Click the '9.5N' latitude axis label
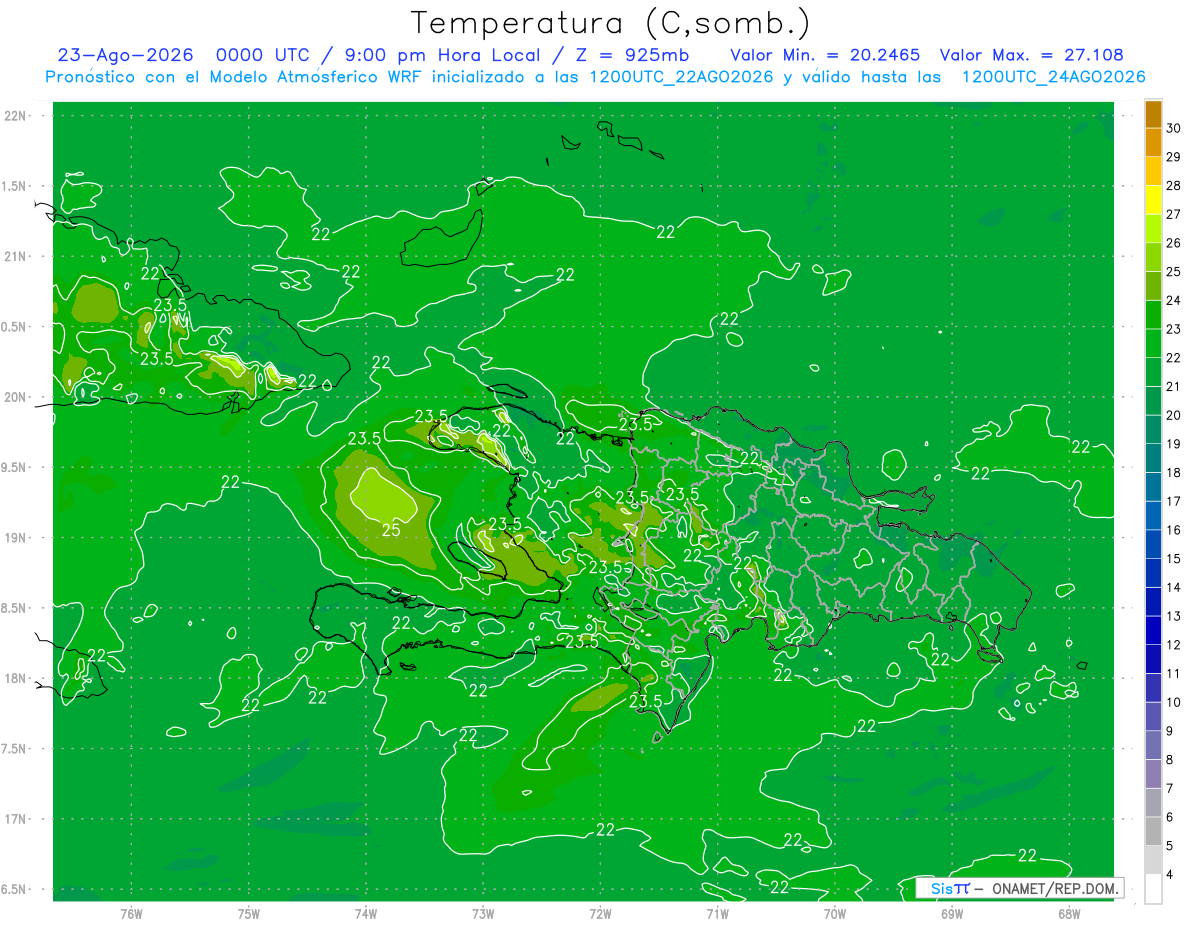 [15, 467]
